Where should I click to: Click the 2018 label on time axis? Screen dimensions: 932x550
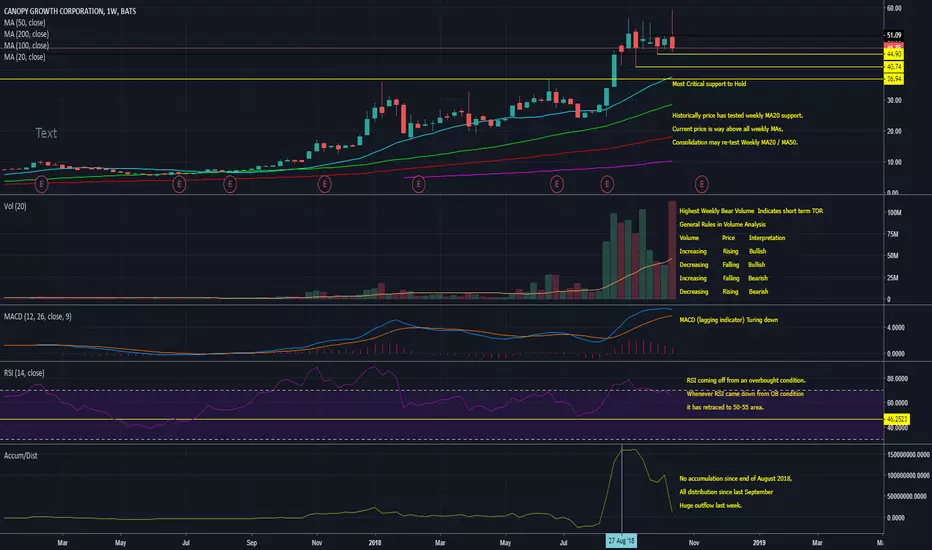click(x=374, y=542)
